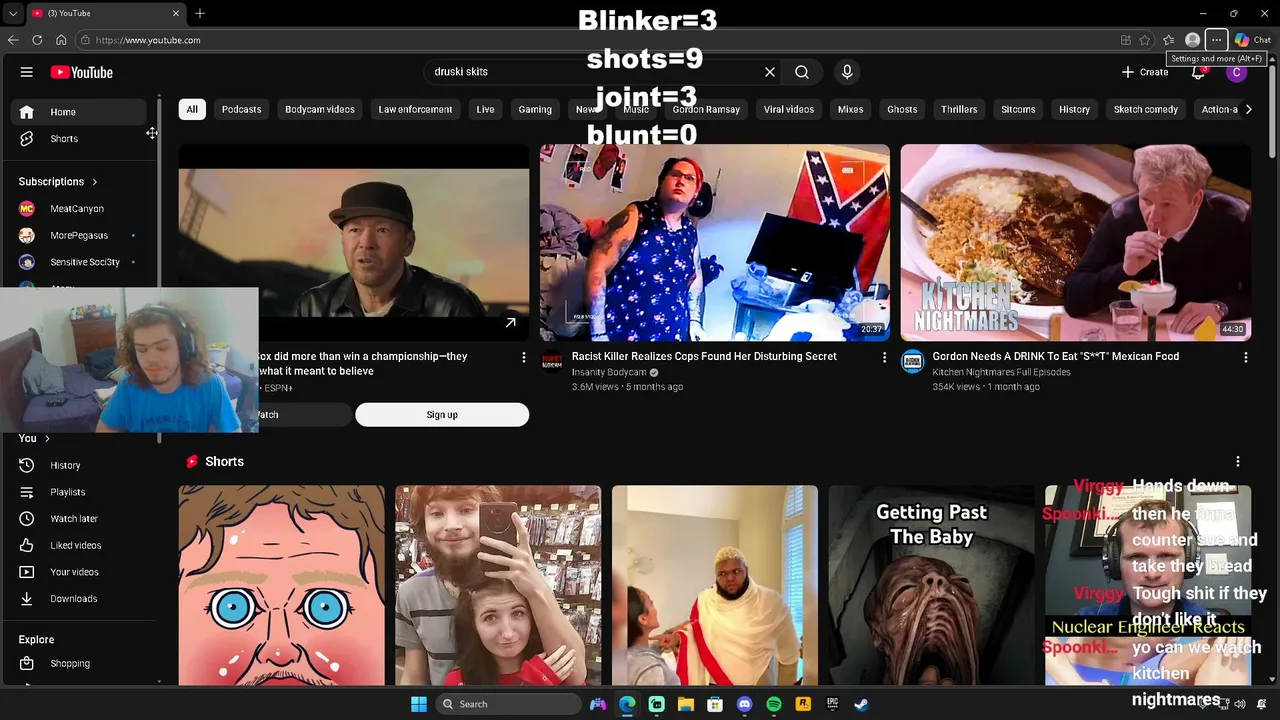Click the YouTube logo
Image resolution: width=1280 pixels, height=720 pixels.
[81, 72]
